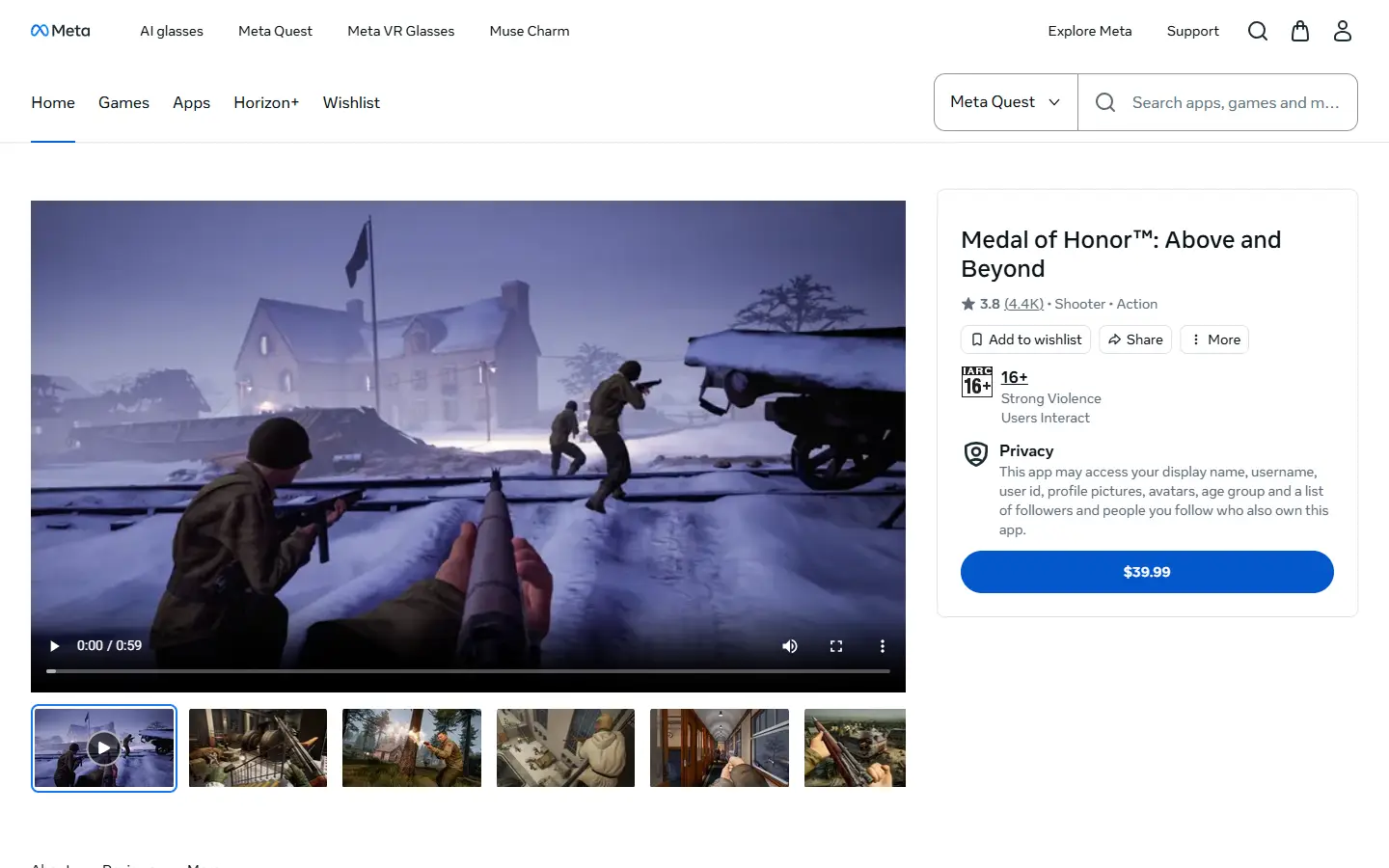Viewport: 1389px width, 868px height.
Task: Click the IARC 16+ rating badge
Action: (977, 382)
